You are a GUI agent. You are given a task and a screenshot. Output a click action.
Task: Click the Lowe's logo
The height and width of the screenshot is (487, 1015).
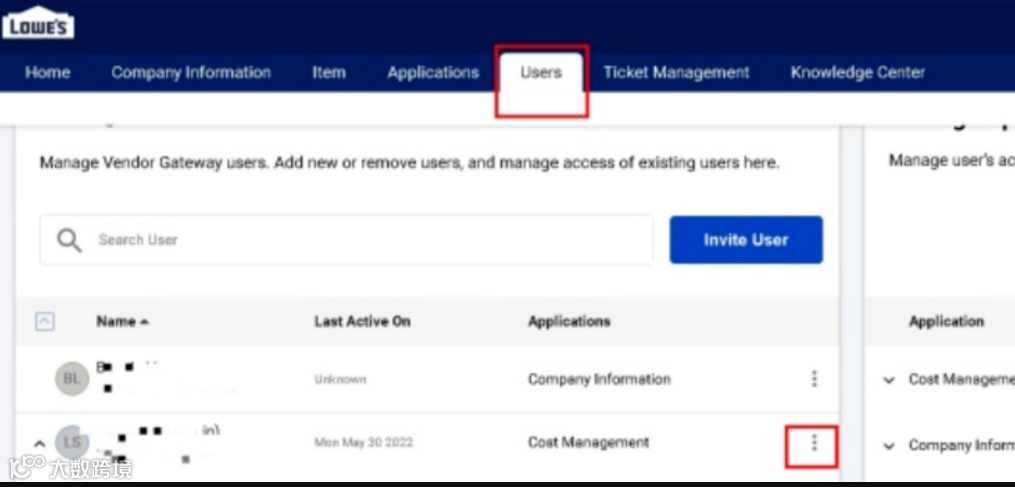pyautogui.click(x=38, y=23)
